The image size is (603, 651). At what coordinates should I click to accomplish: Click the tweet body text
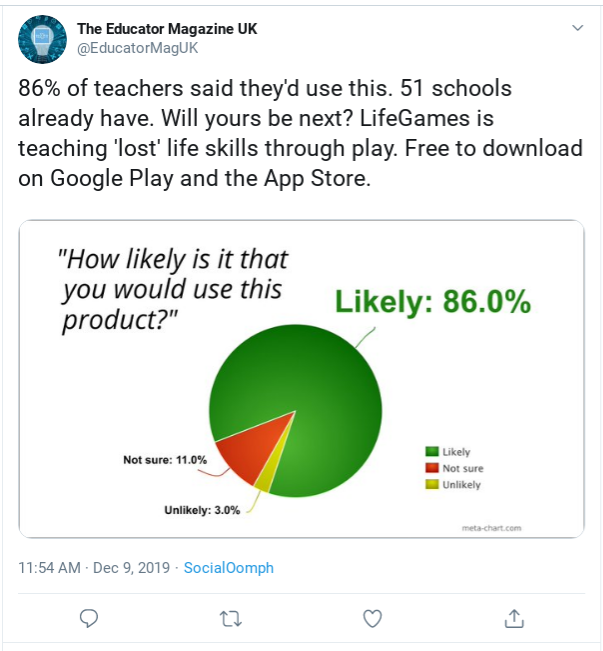(300, 134)
